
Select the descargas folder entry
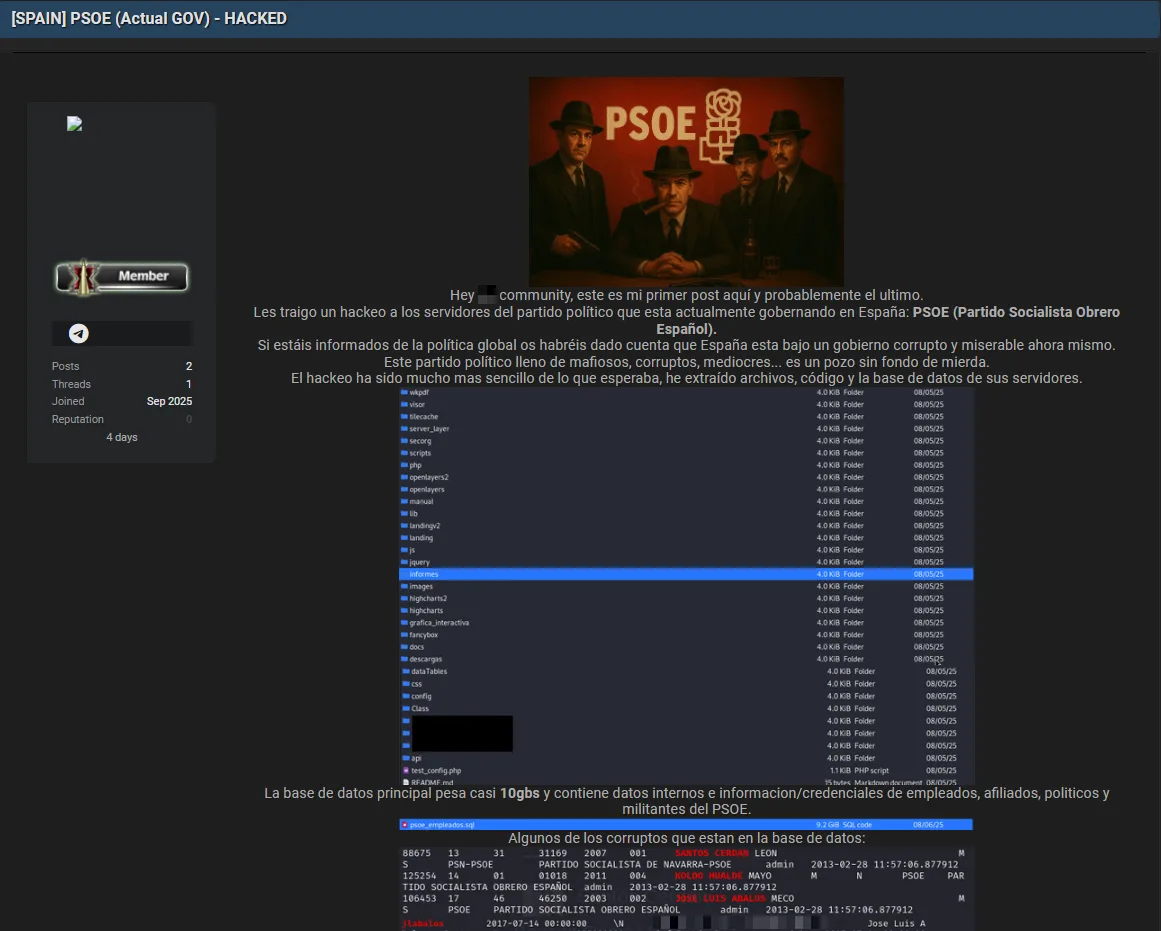(425, 659)
